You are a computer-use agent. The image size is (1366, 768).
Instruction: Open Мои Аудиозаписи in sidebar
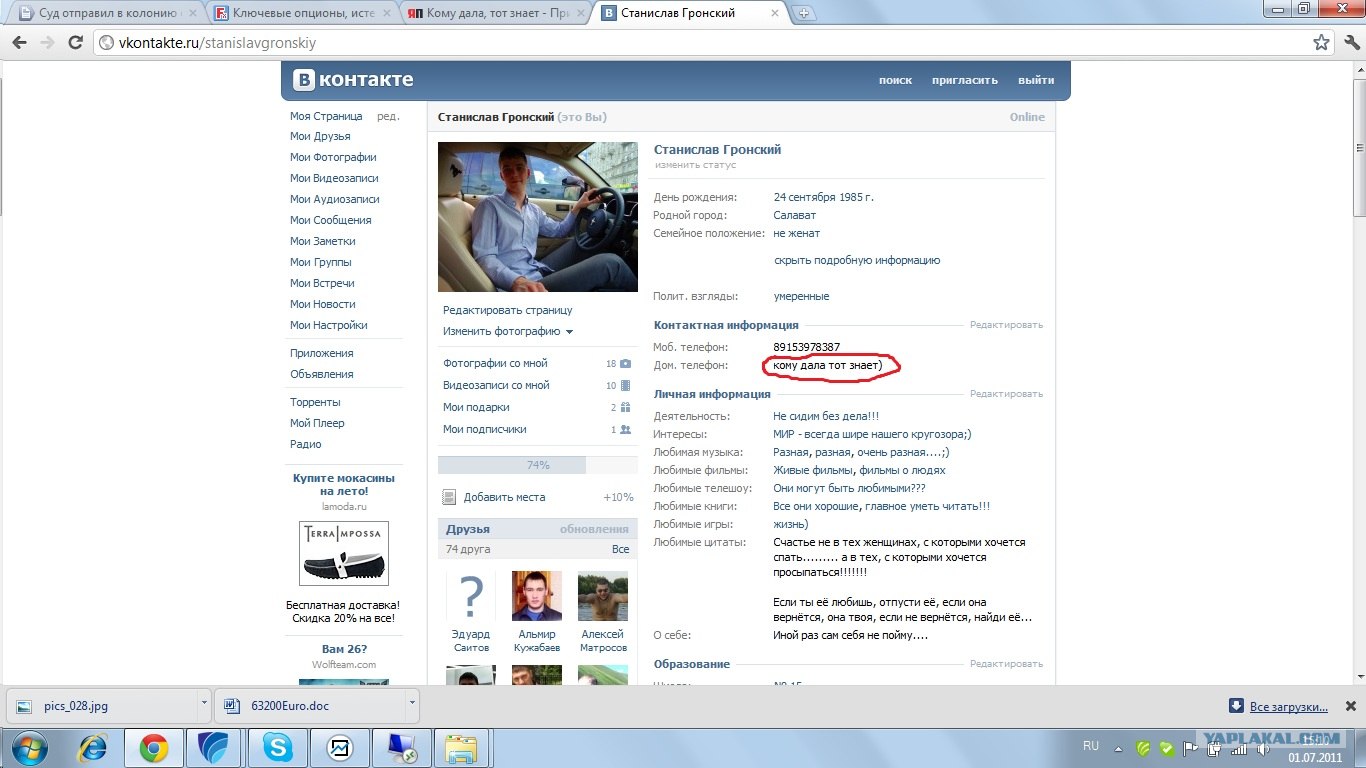(335, 200)
